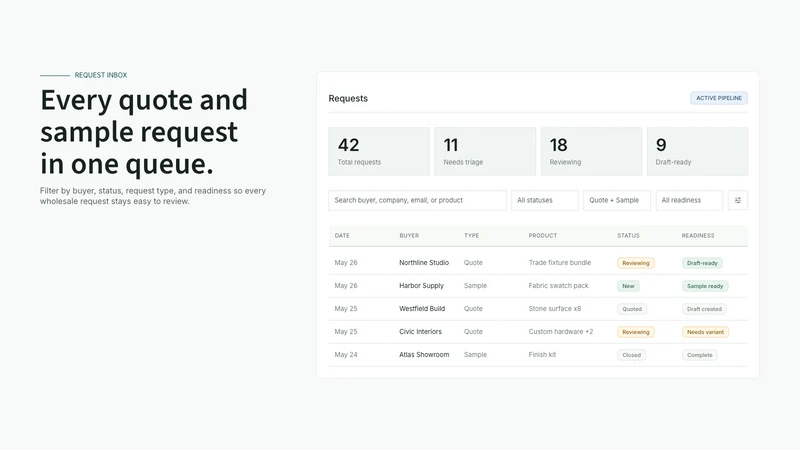This screenshot has height=450, width=800.
Task: Sort by the TYPE column header
Action: (x=471, y=236)
